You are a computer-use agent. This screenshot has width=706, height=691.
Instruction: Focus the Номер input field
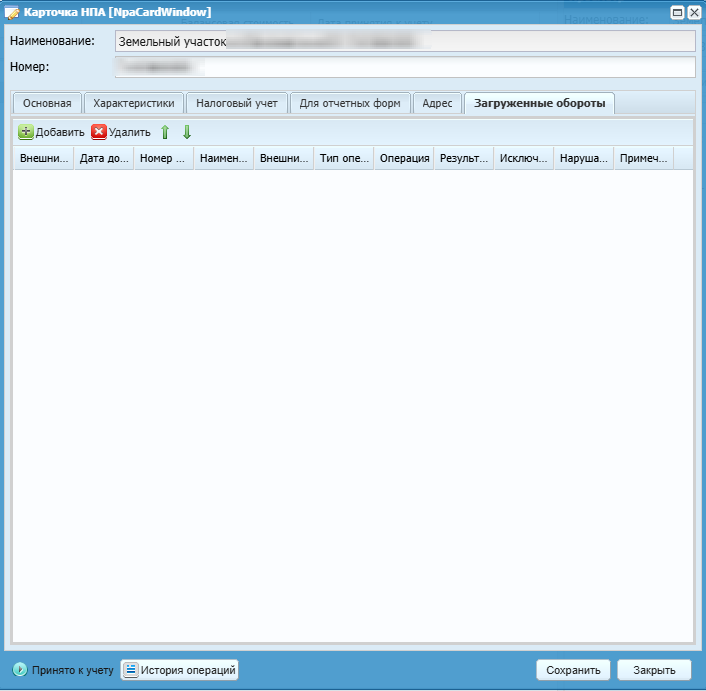(404, 67)
